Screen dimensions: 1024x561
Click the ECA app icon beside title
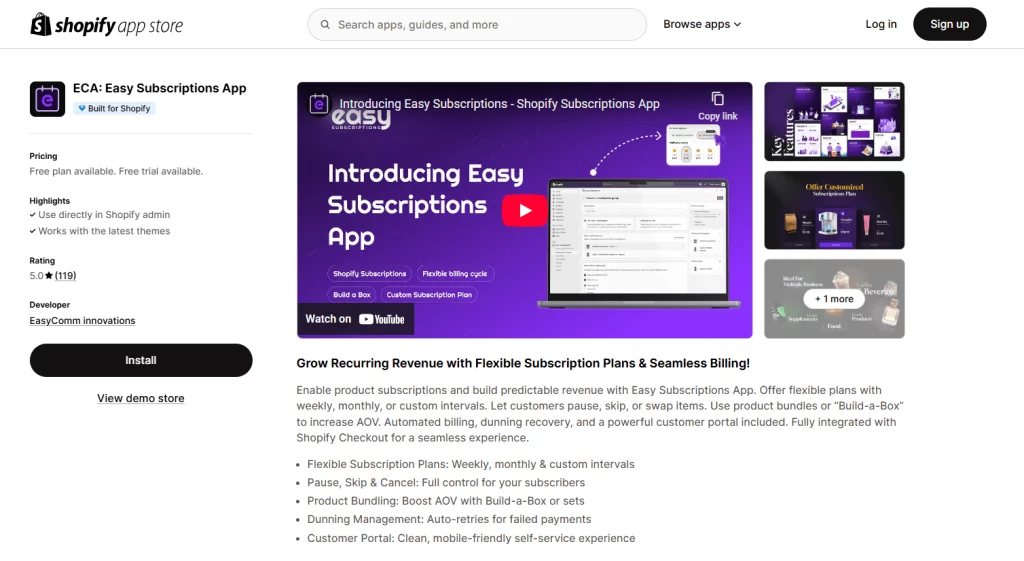point(47,99)
